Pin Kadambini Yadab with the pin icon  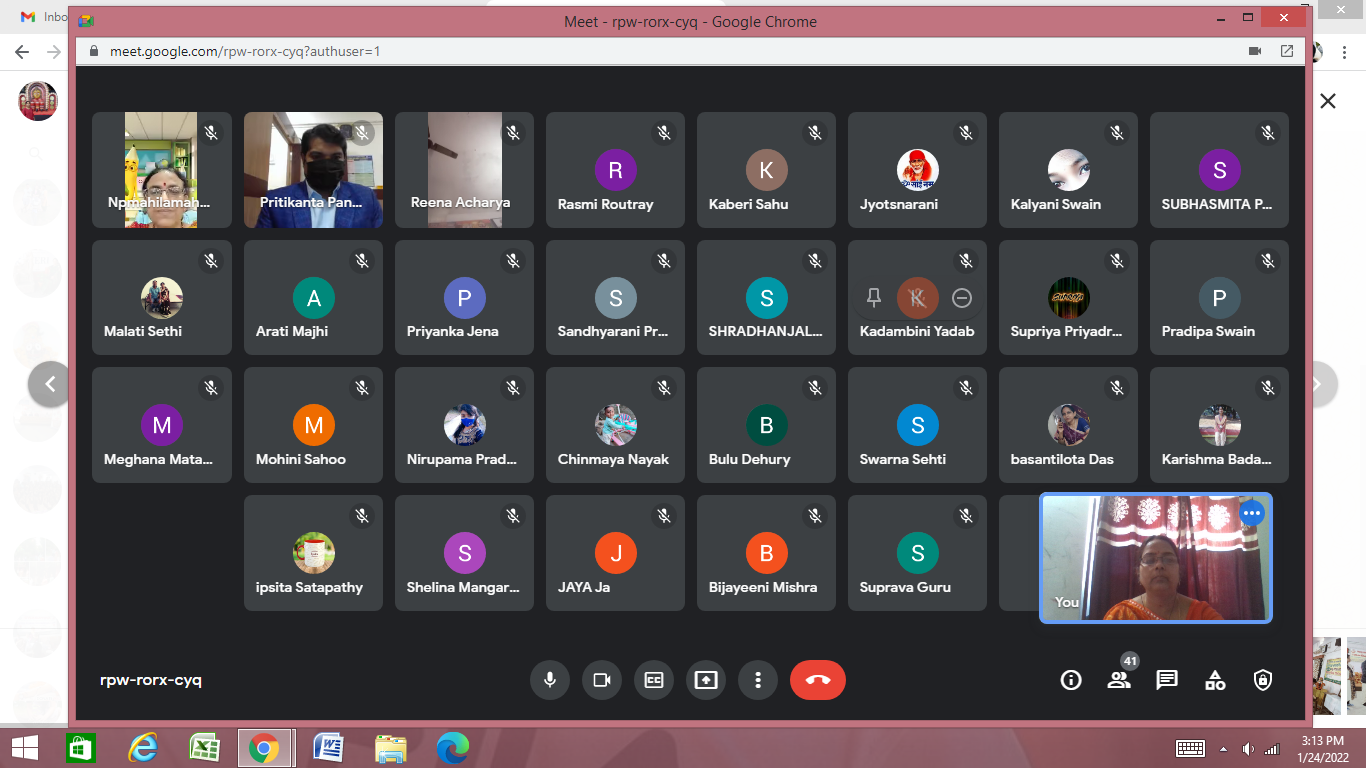coord(874,298)
